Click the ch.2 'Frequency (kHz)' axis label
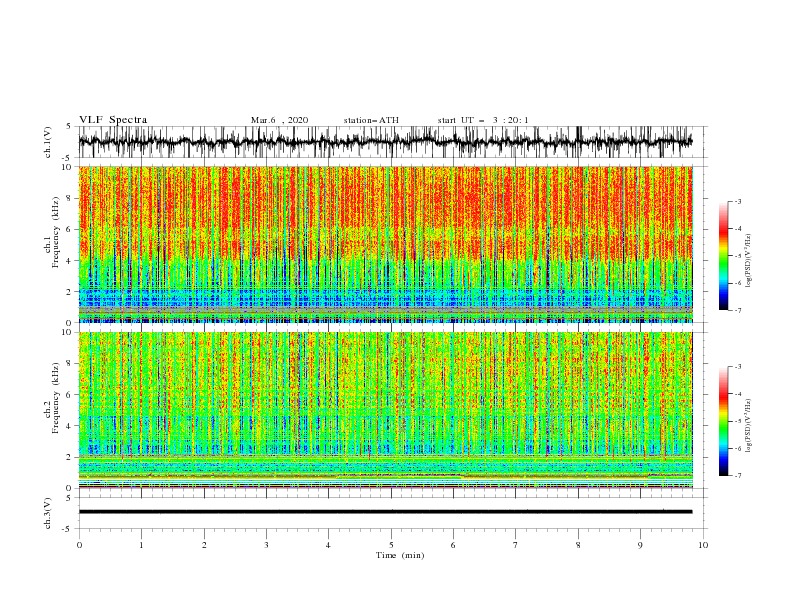Screen dimensions: 792x612 (x=55, y=397)
